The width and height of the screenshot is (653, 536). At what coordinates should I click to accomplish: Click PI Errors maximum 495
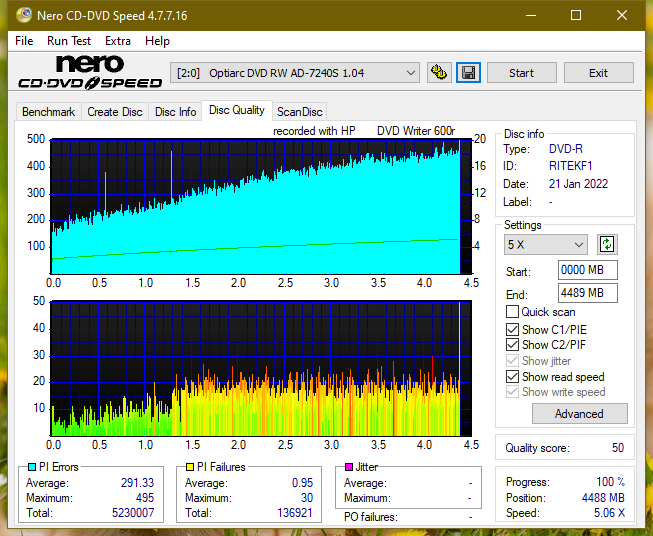[145, 498]
